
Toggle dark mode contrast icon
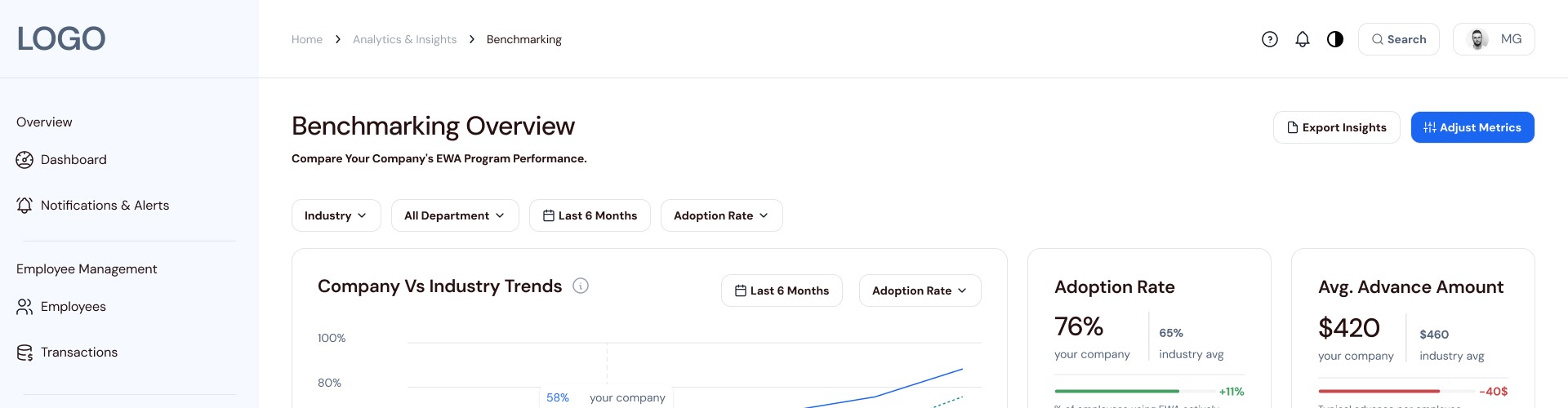click(1335, 39)
